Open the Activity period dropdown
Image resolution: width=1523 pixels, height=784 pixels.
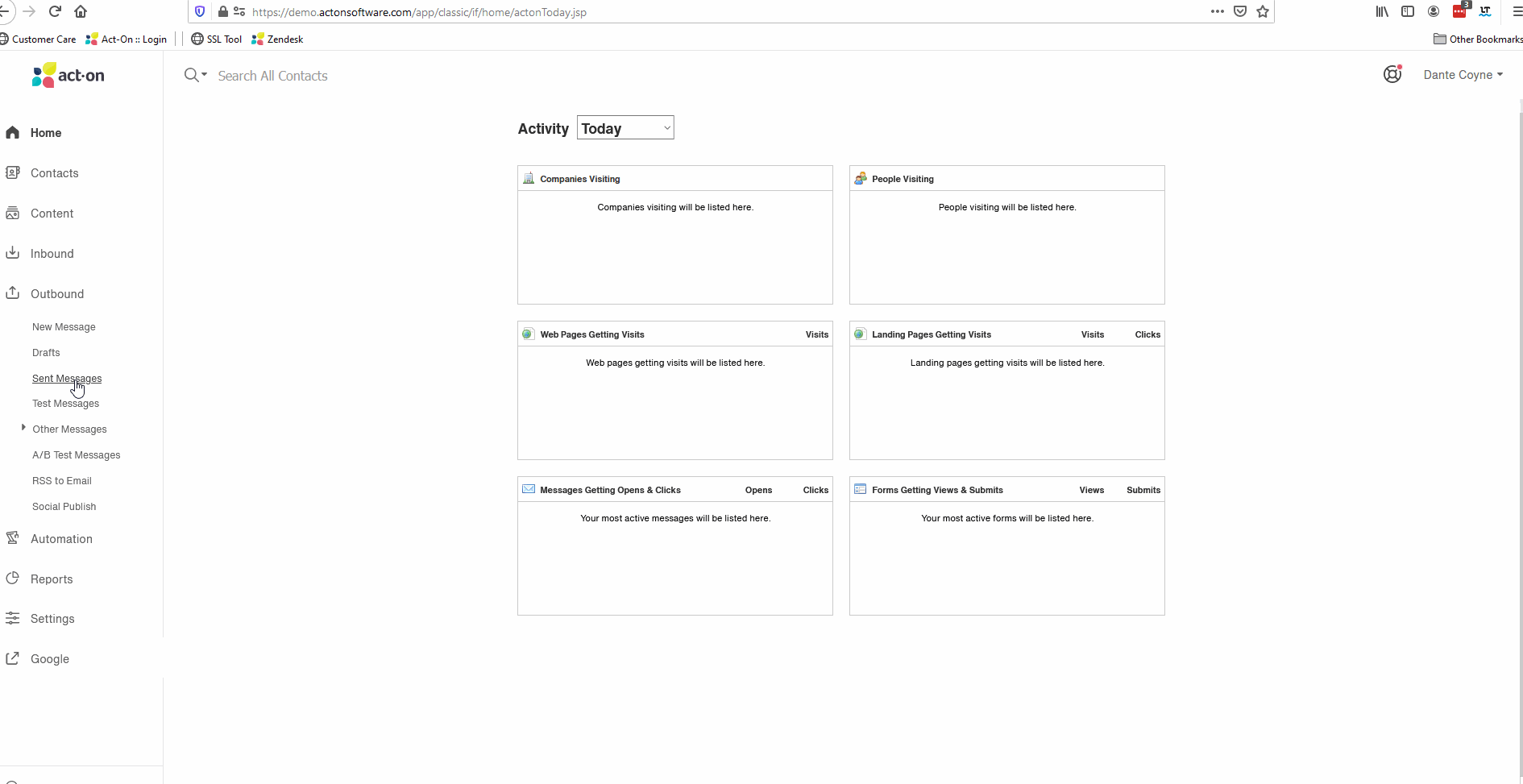[625, 128]
